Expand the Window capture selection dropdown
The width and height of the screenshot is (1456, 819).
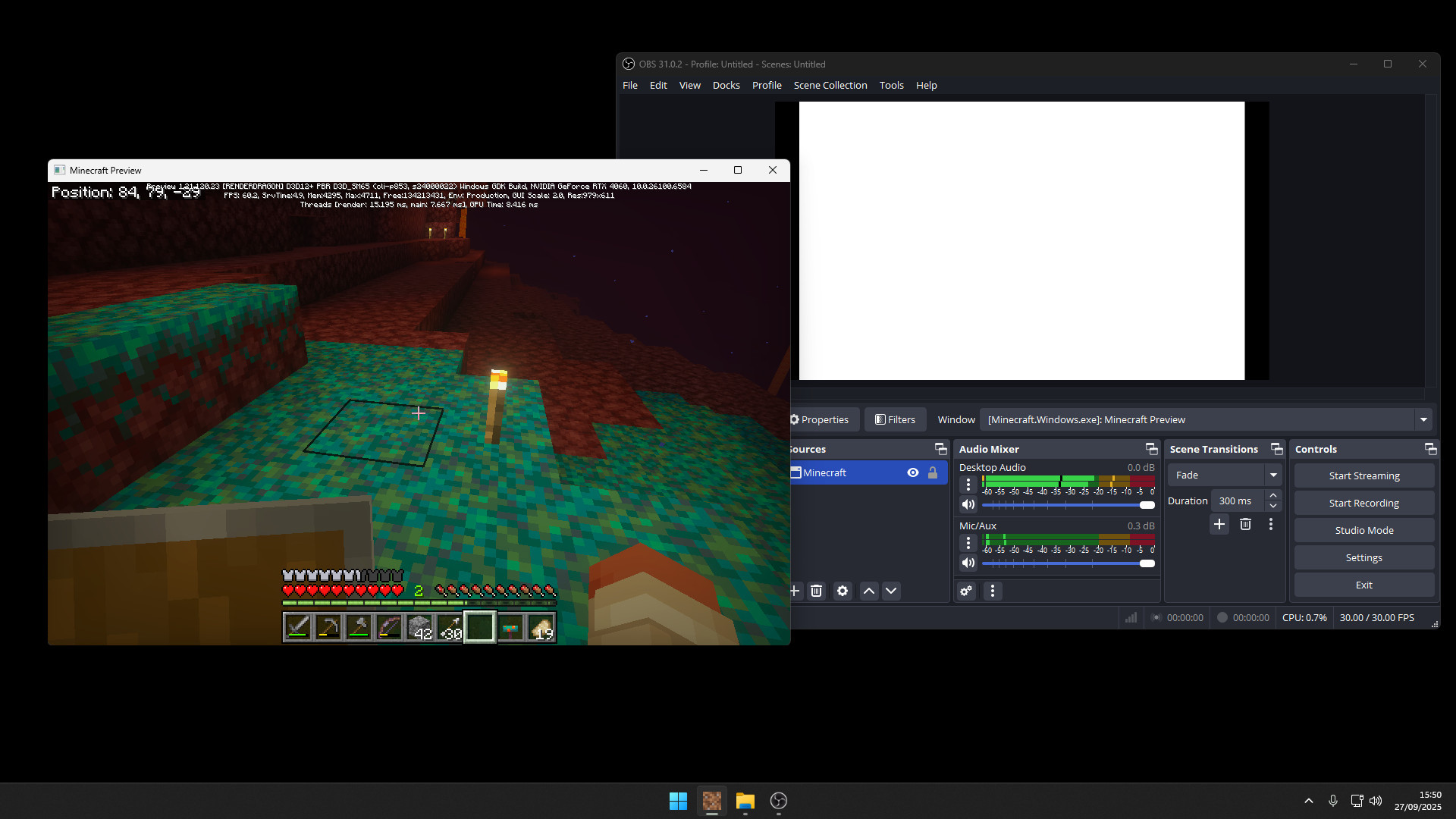click(x=1423, y=420)
